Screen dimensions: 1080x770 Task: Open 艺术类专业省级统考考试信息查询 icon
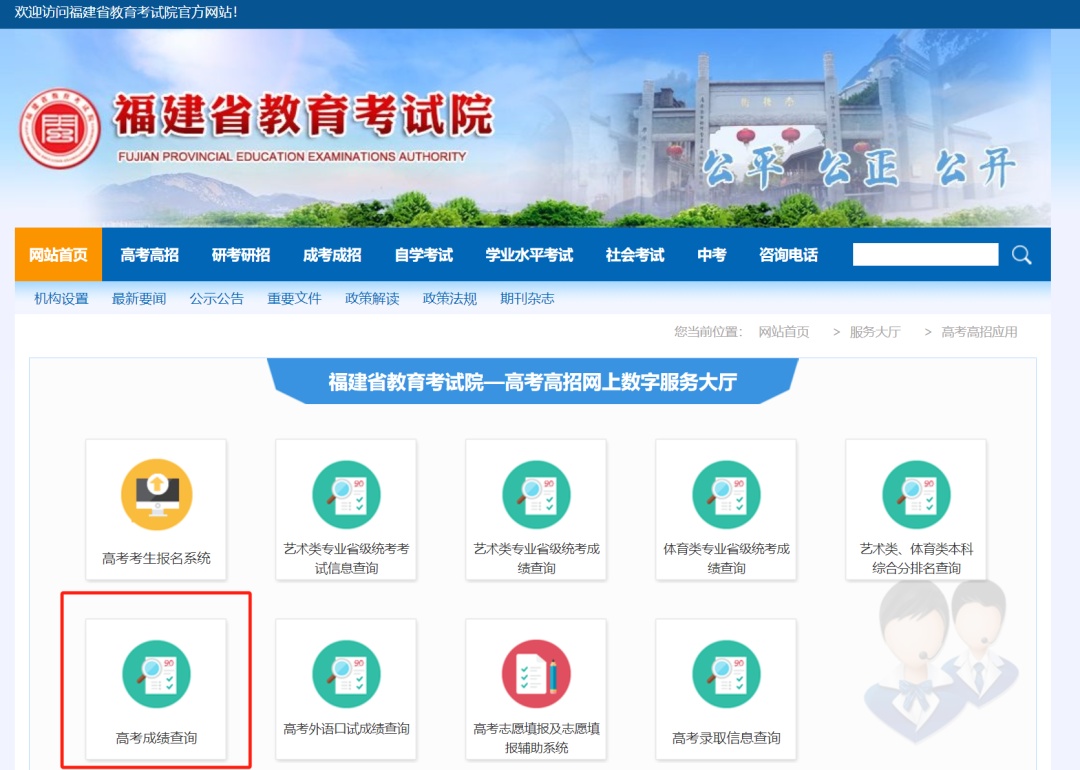pos(345,493)
